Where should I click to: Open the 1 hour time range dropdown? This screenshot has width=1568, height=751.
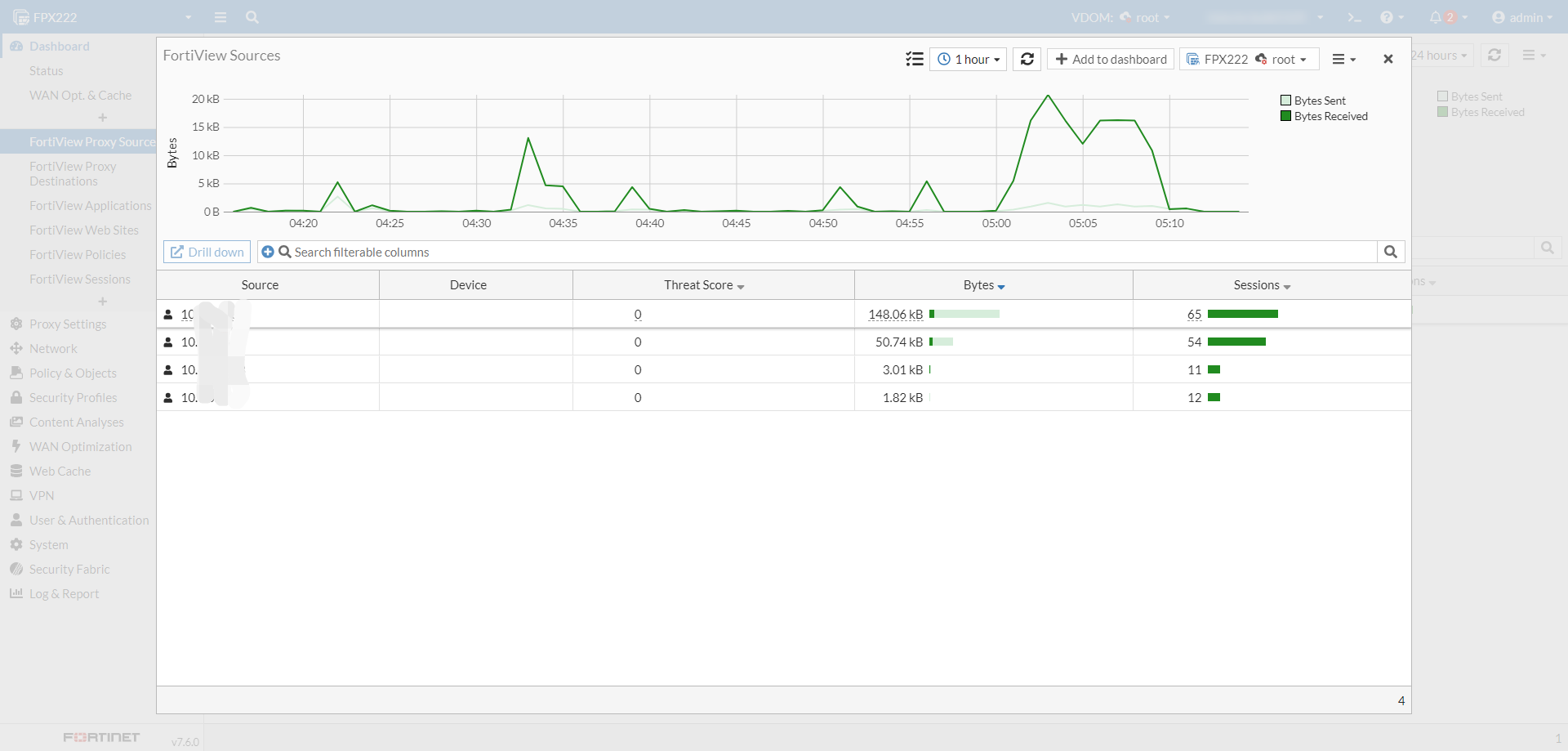[x=968, y=59]
